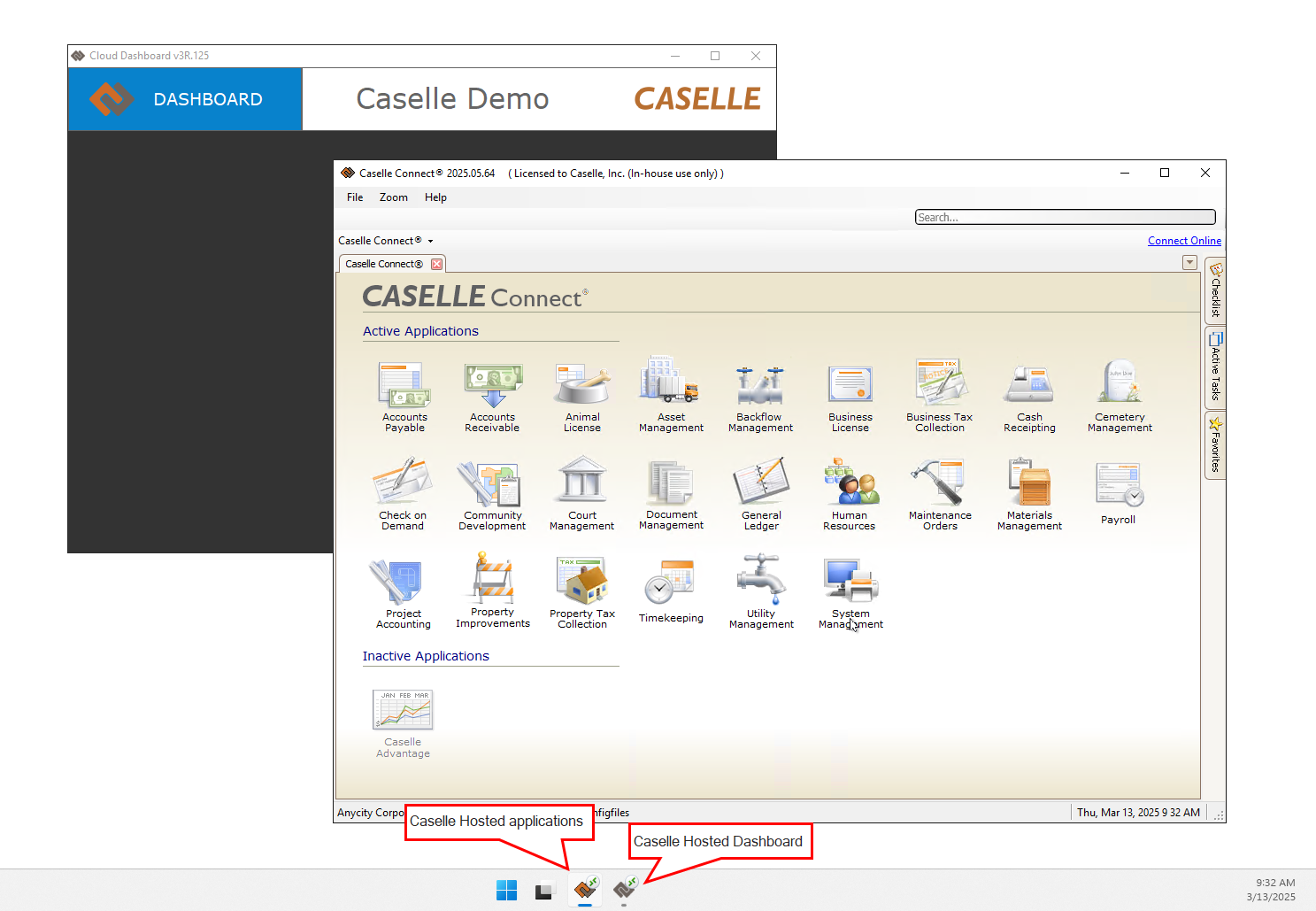The height and width of the screenshot is (911, 1316).
Task: Launch the Timekeeping application
Action: (671, 591)
